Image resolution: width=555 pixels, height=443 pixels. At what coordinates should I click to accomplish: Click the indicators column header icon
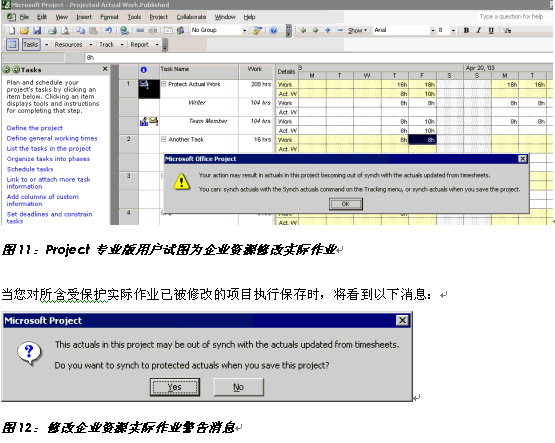[143, 70]
